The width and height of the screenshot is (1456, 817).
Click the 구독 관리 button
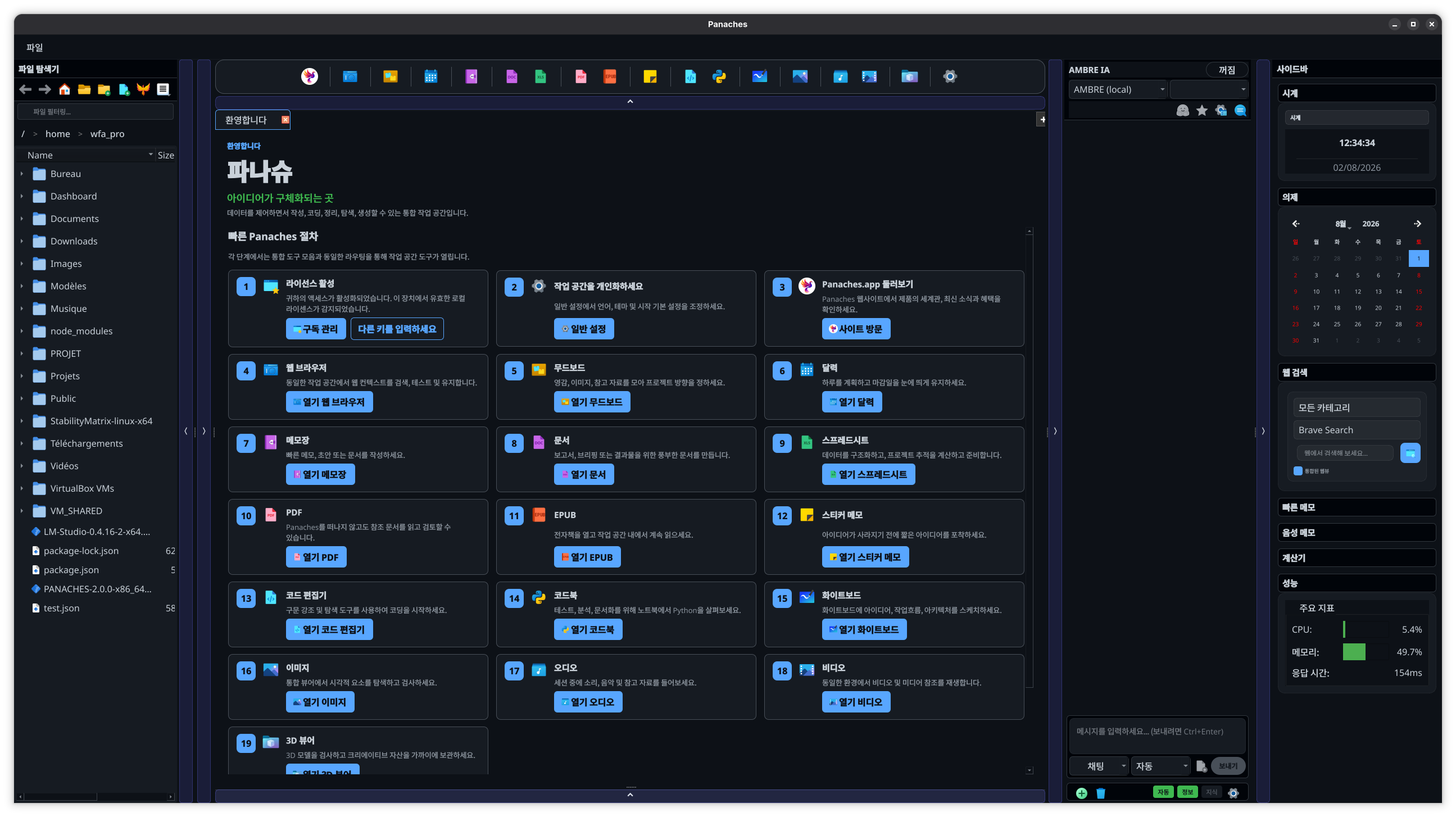tap(315, 329)
